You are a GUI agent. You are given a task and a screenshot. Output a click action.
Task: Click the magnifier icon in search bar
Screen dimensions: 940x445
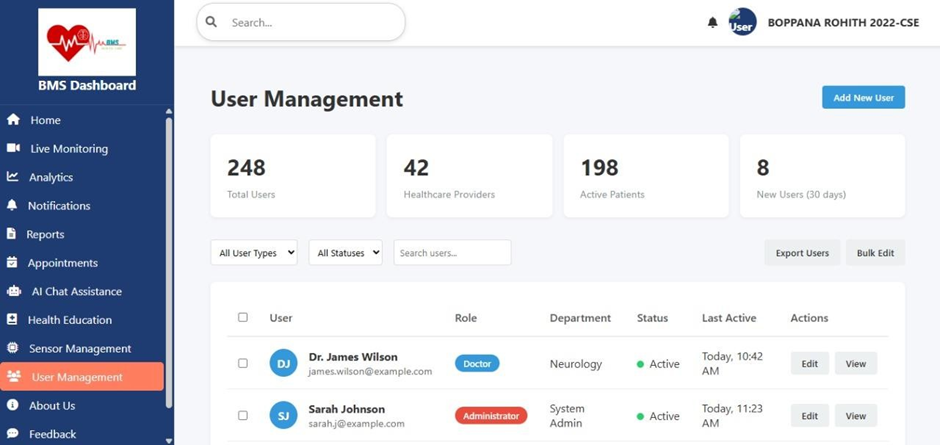(x=211, y=22)
